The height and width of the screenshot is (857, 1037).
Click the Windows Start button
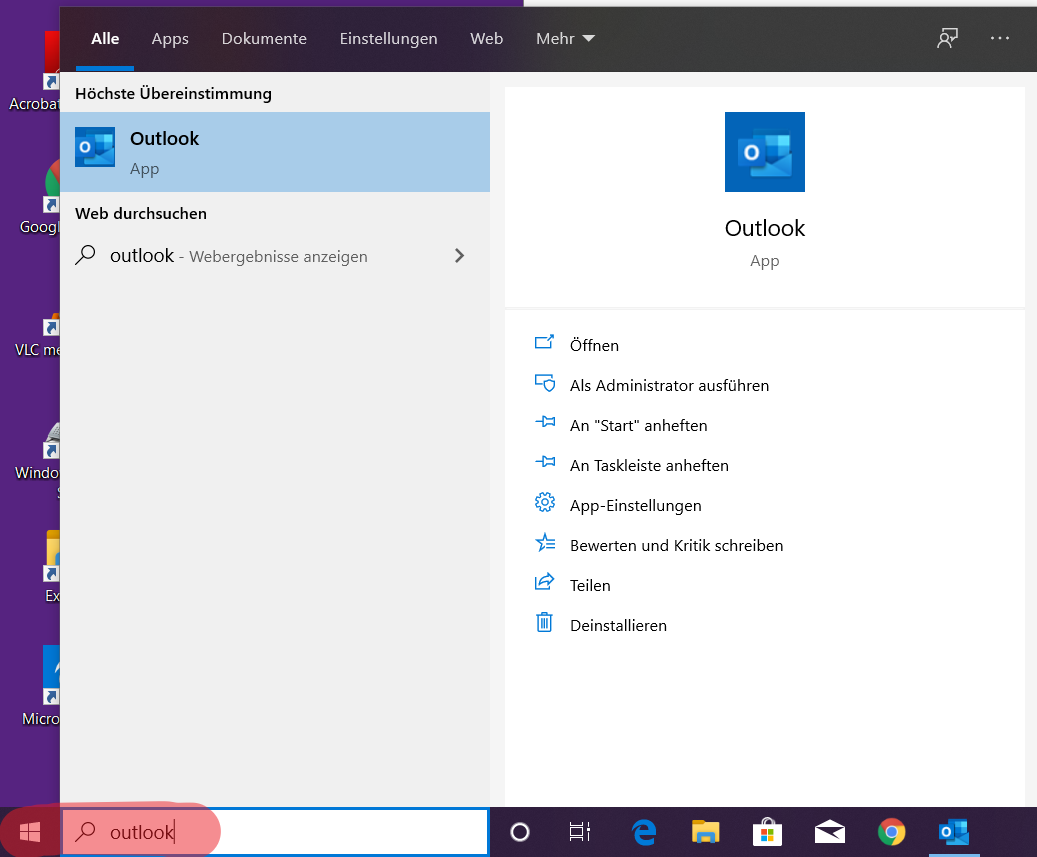29,832
